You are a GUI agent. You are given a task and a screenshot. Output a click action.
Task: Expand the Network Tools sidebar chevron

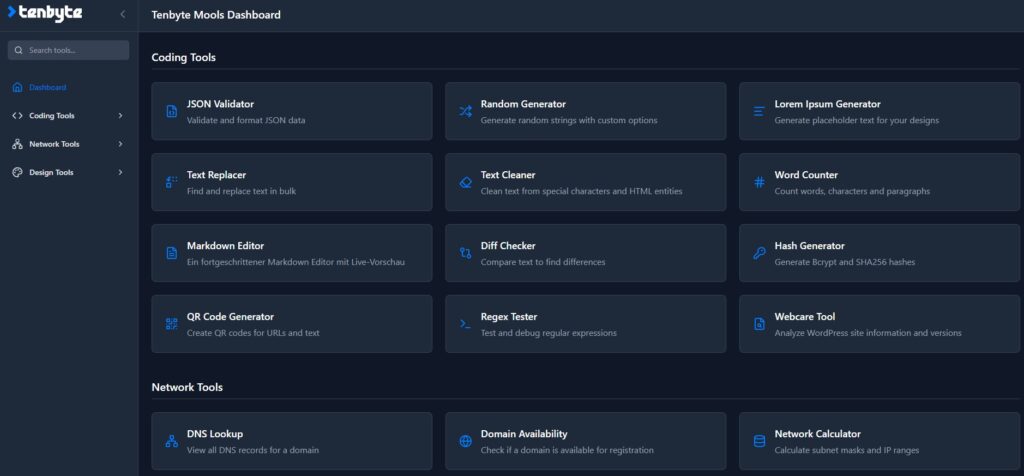coord(121,144)
